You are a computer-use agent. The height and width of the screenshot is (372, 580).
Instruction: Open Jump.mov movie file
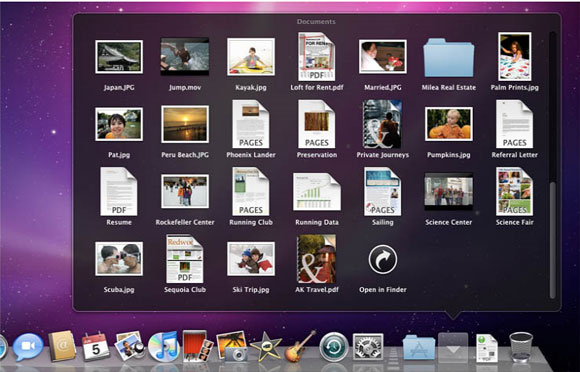point(185,57)
